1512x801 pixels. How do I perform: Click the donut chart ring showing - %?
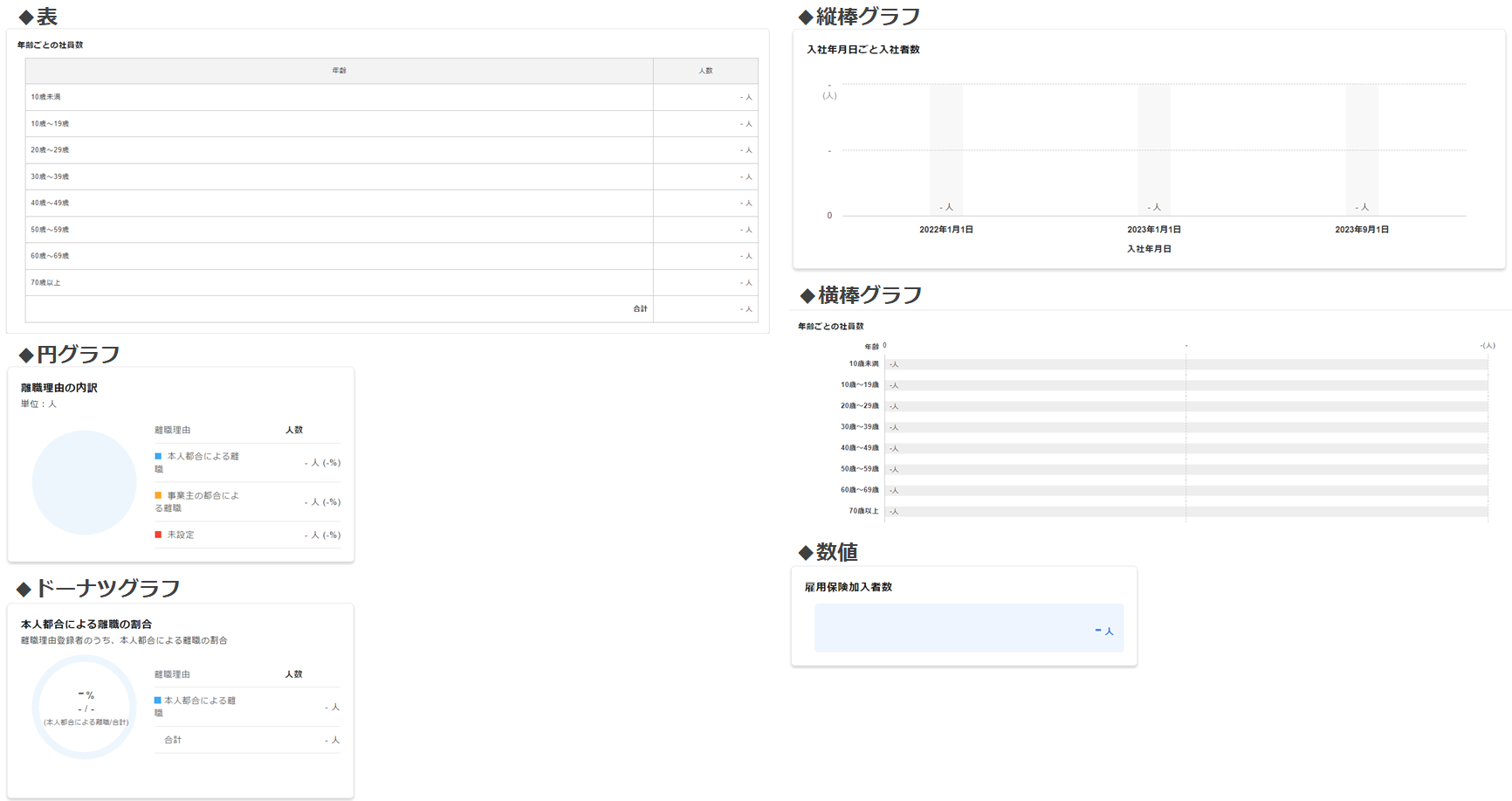click(85, 708)
